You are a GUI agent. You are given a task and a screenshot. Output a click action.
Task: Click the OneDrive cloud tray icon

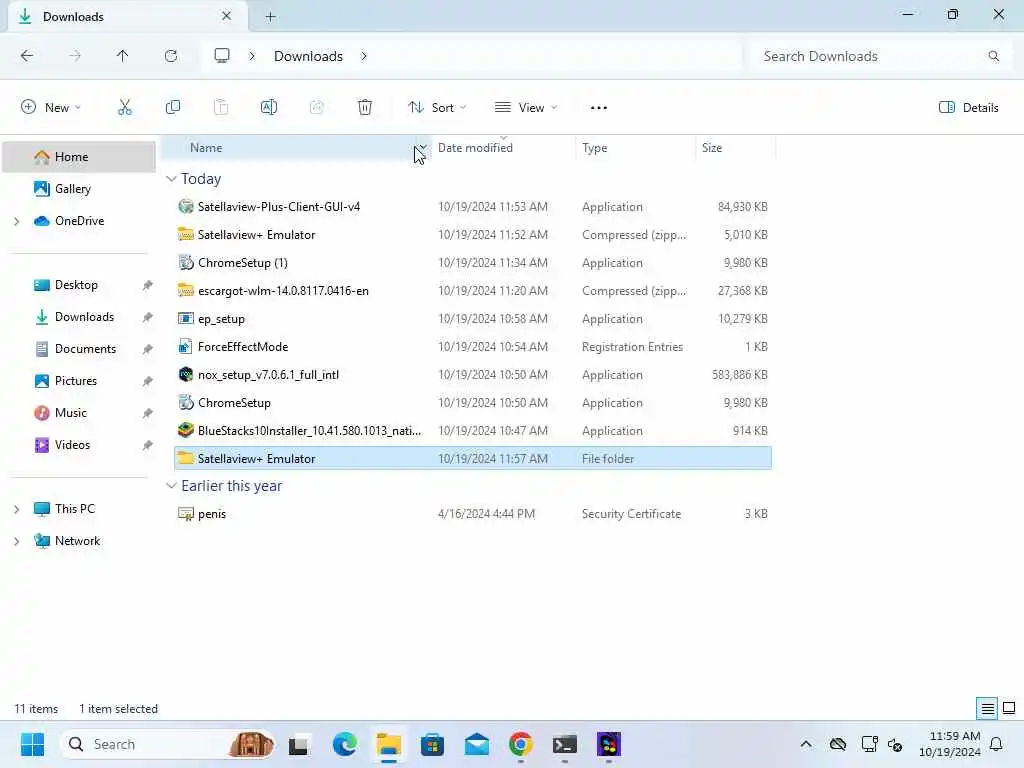point(838,744)
